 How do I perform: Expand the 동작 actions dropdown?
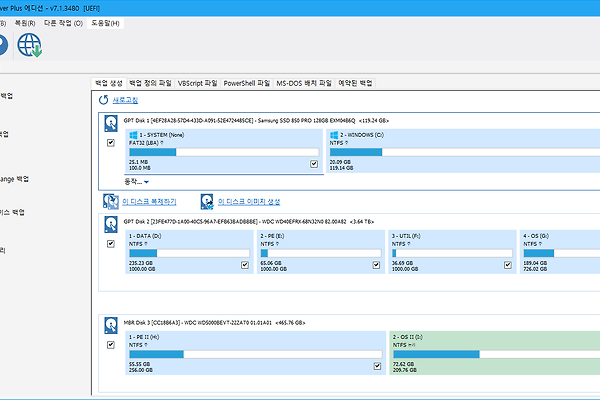tap(136, 182)
